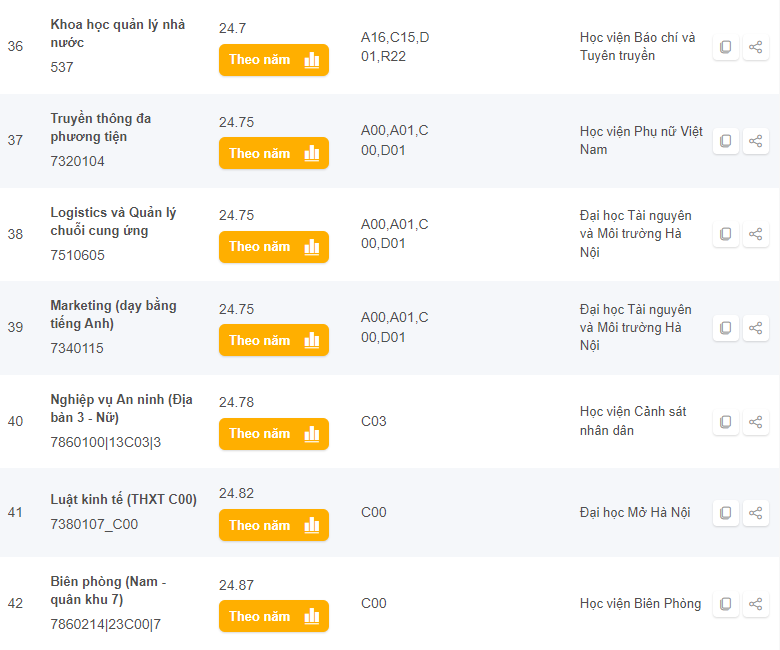This screenshot has width=780, height=650.
Task: Share the Truyền thông đa phương tiện entry
Action: click(x=756, y=141)
